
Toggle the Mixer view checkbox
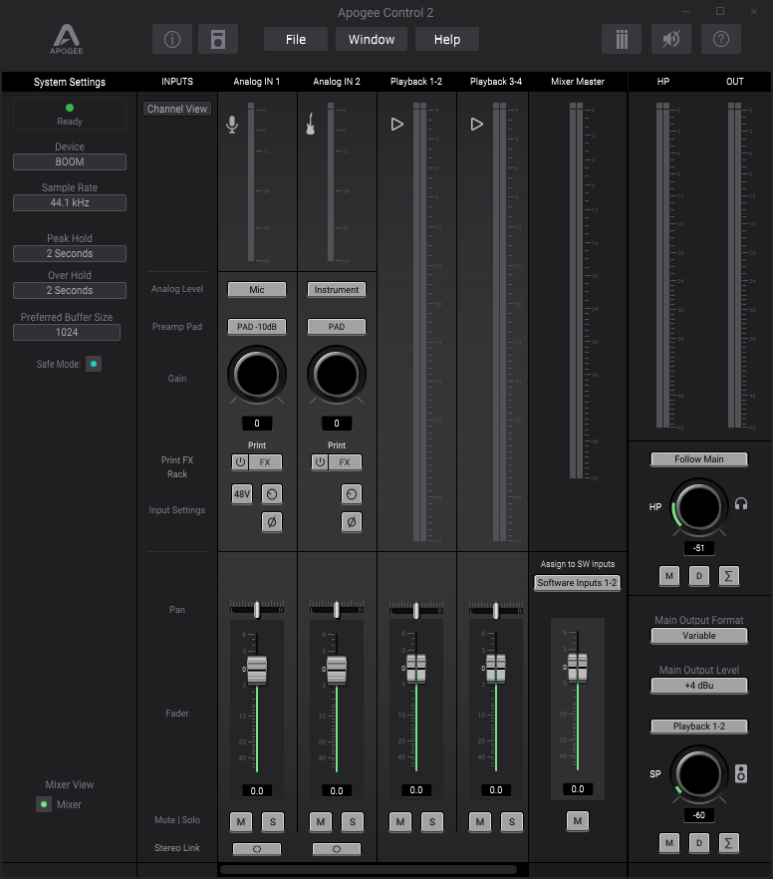point(44,804)
